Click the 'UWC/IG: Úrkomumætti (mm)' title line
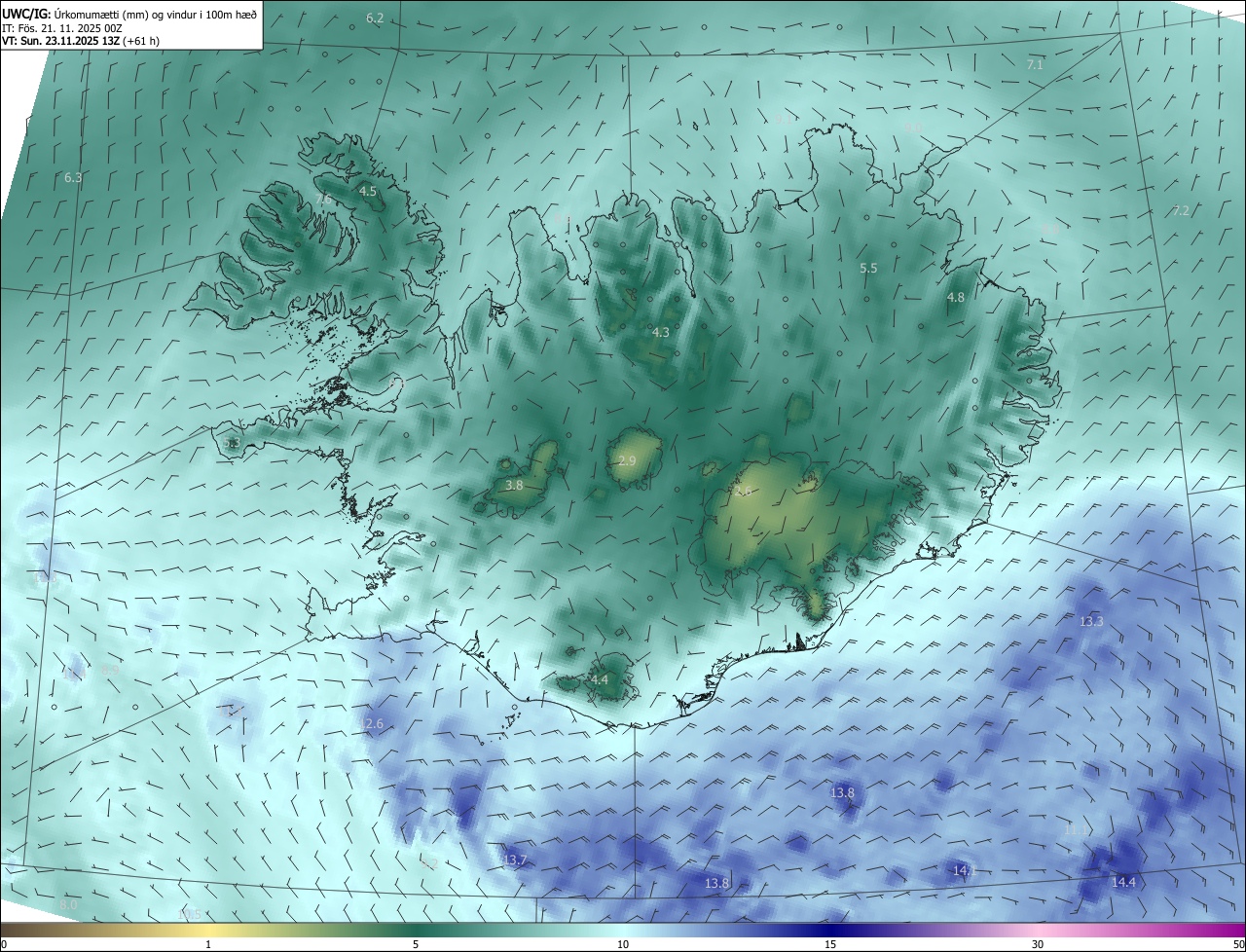 click(129, 13)
